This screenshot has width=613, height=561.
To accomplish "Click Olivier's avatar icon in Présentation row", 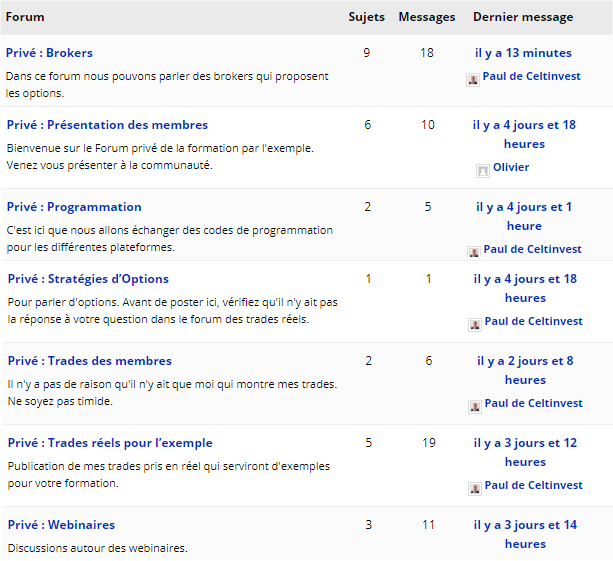I will coord(484,169).
